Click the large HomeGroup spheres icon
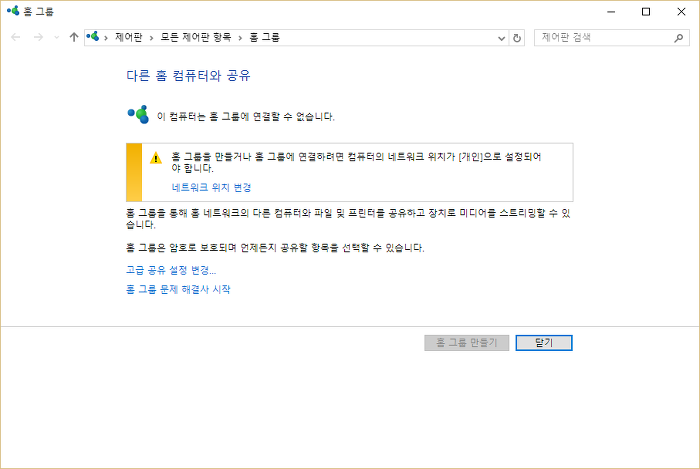Image resolution: width=700 pixels, height=469 pixels. click(138, 115)
